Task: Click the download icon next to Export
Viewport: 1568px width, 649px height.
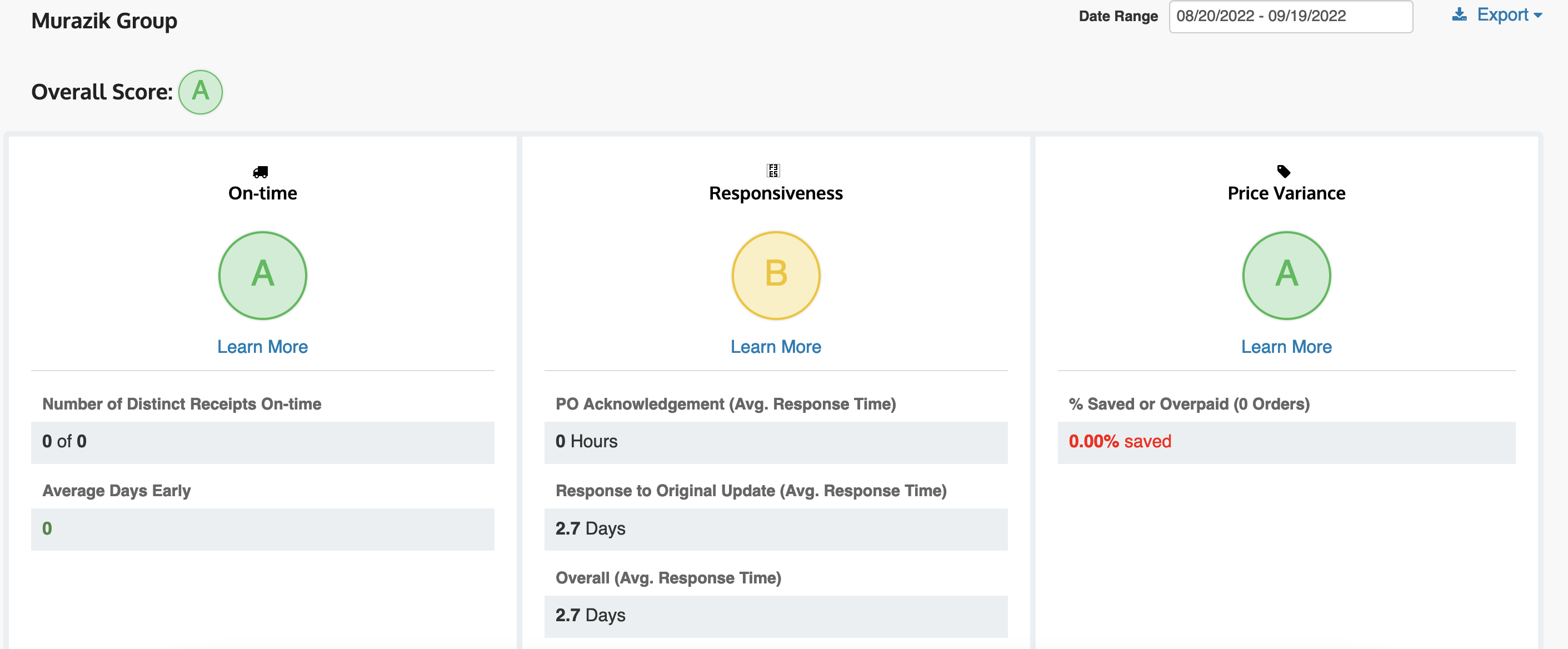Action: pyautogui.click(x=1459, y=14)
